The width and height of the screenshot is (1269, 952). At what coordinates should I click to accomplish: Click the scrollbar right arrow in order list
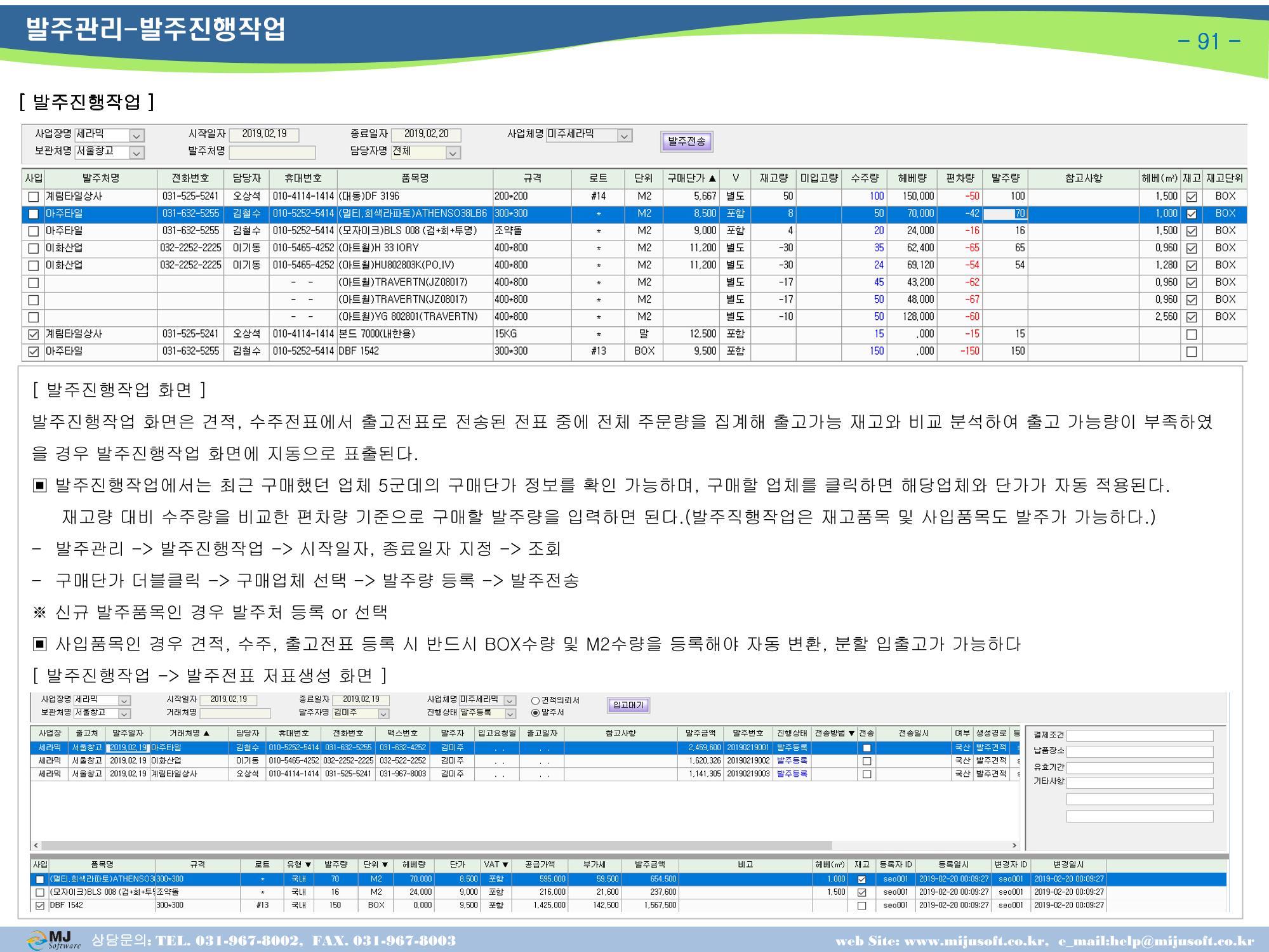pyautogui.click(x=1014, y=845)
